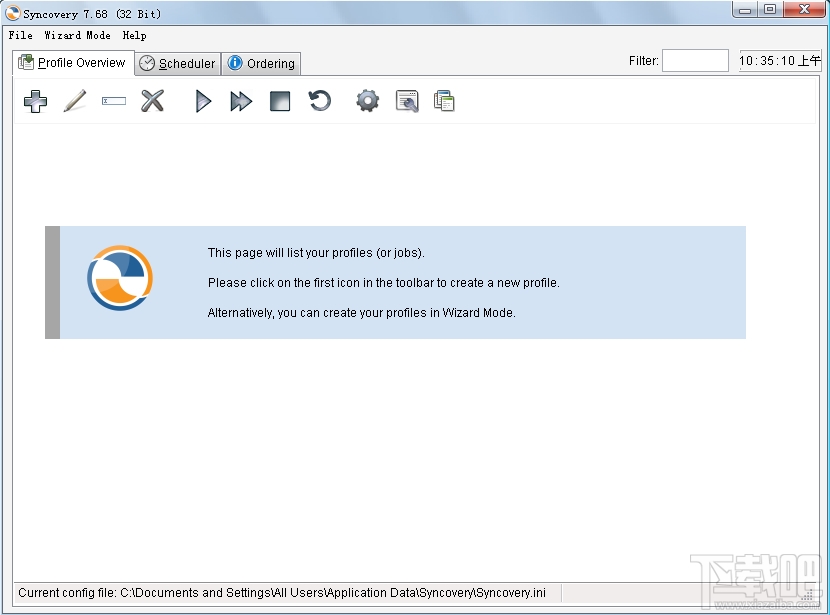Click the rename profile icon

click(114, 101)
